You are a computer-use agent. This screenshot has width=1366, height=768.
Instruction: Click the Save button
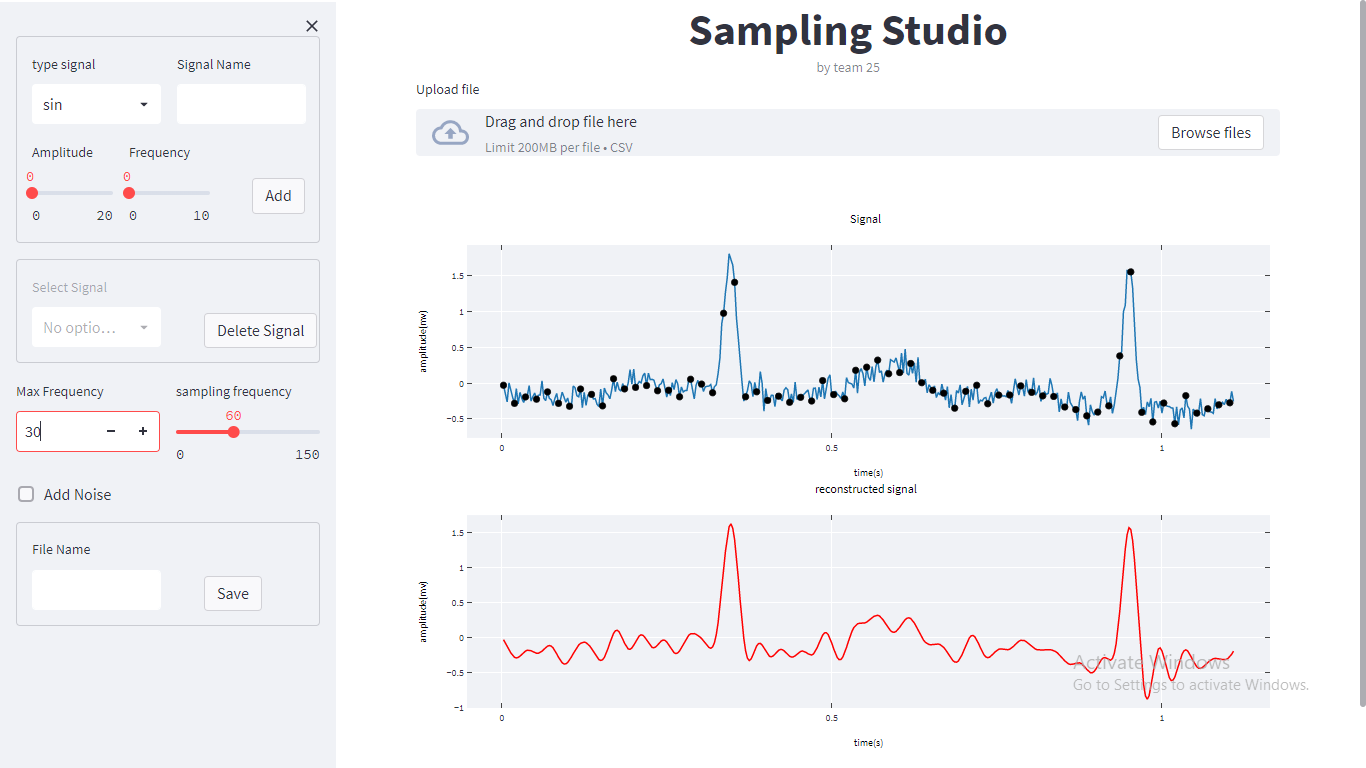[232, 593]
